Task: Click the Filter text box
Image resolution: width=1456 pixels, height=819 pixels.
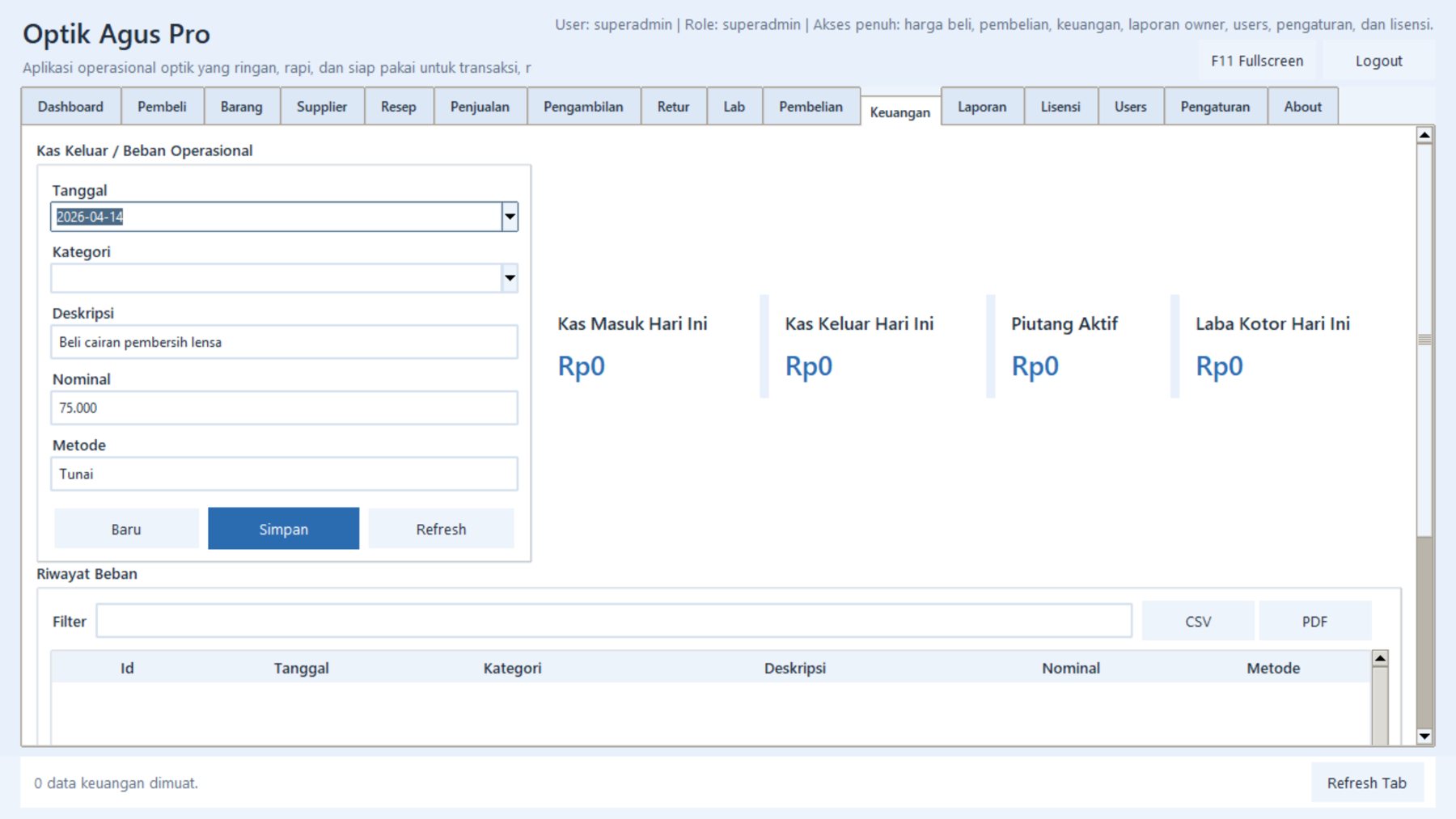Action: coord(613,621)
